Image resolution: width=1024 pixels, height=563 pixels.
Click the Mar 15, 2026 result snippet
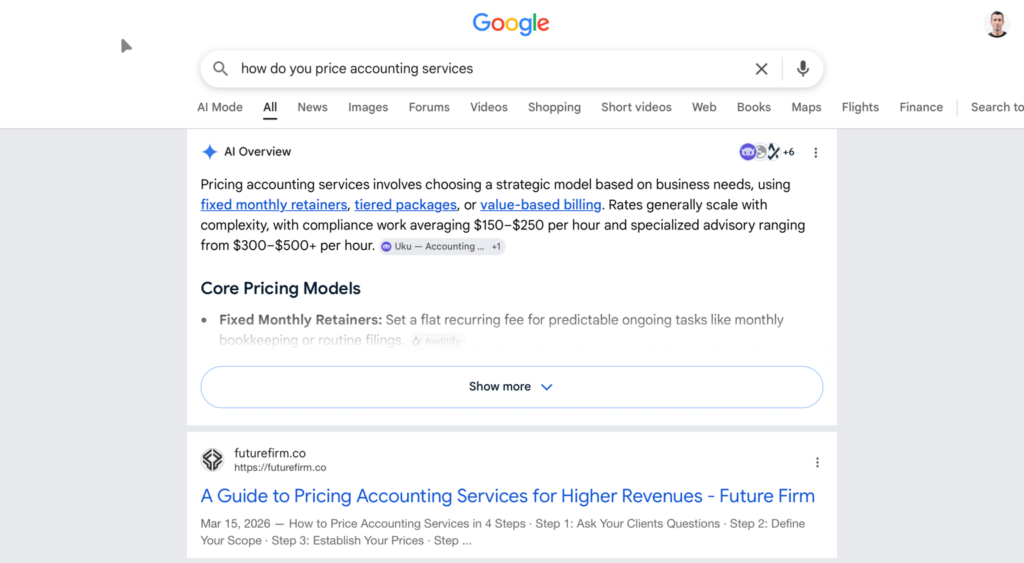[502, 532]
